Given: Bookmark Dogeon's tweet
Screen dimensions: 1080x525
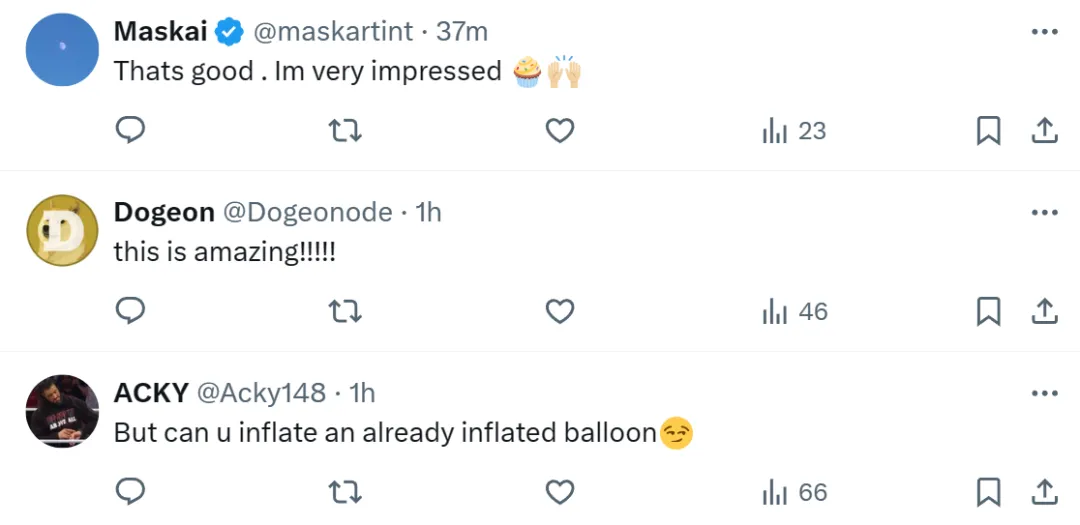Looking at the screenshot, I should pyautogui.click(x=988, y=312).
